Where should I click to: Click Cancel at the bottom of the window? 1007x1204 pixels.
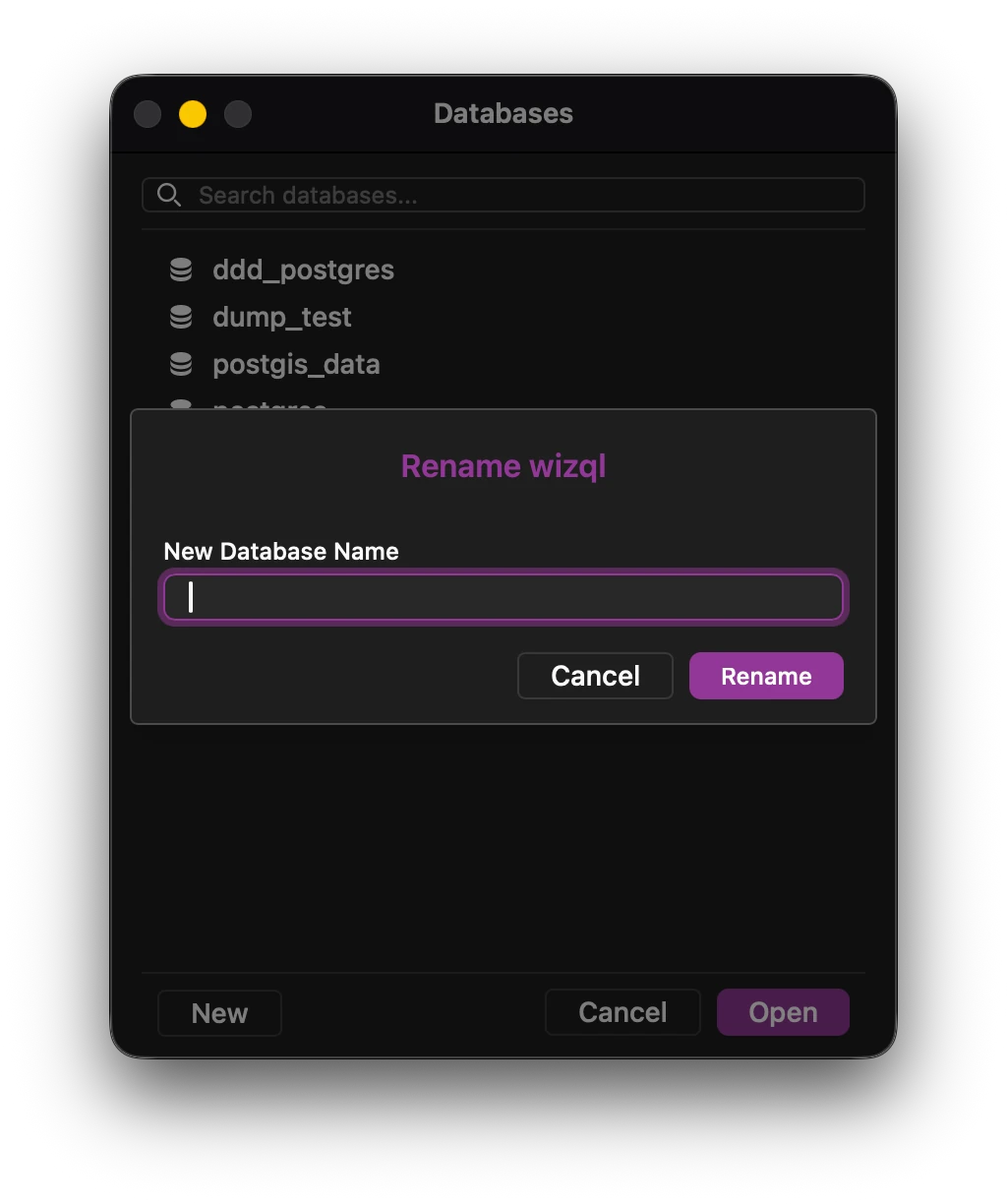tap(622, 1012)
